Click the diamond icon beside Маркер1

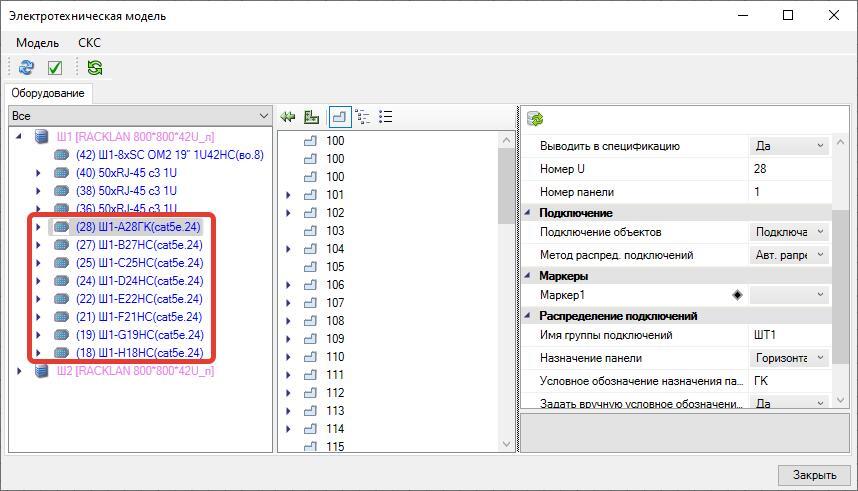pyautogui.click(x=738, y=295)
